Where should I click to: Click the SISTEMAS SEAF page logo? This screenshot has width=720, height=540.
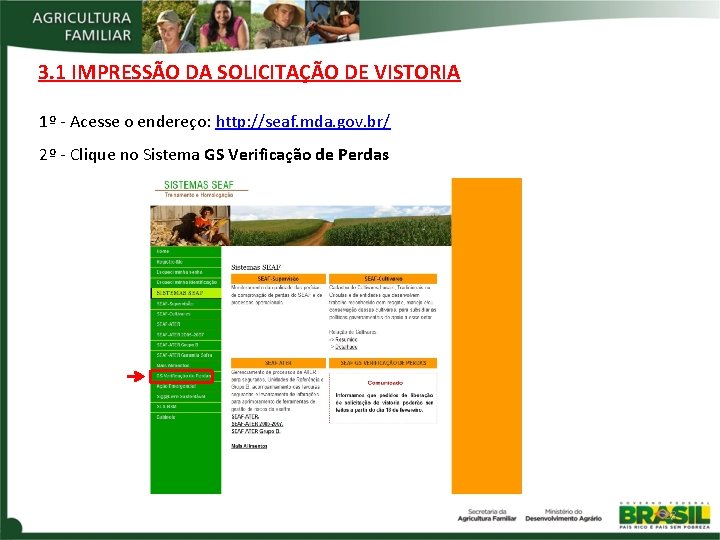pyautogui.click(x=199, y=188)
